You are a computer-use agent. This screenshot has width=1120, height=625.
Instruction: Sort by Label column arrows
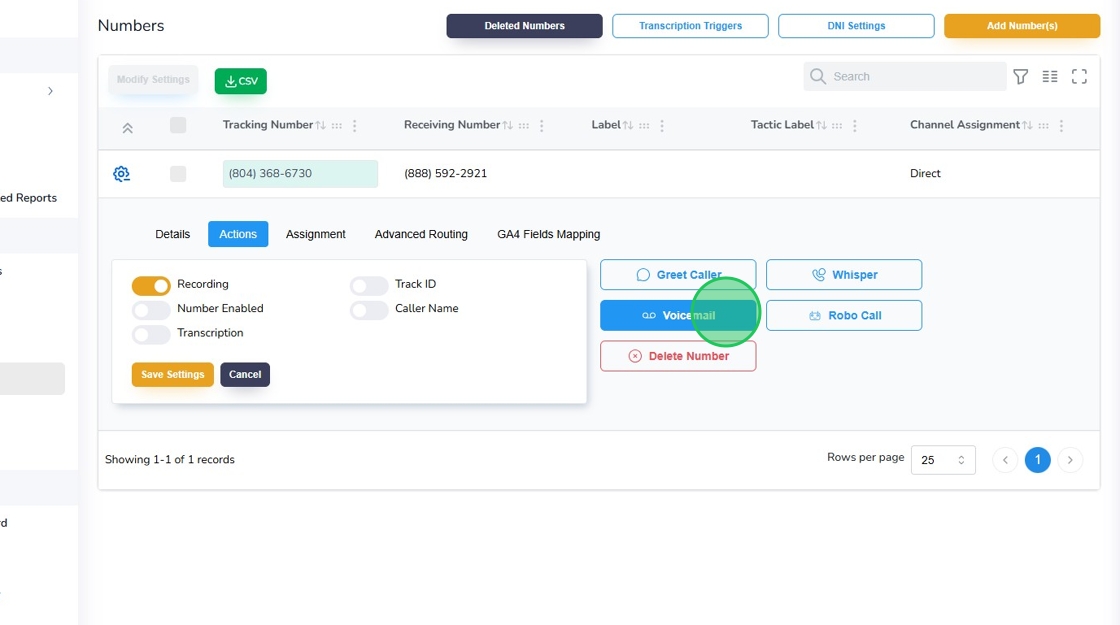click(628, 125)
